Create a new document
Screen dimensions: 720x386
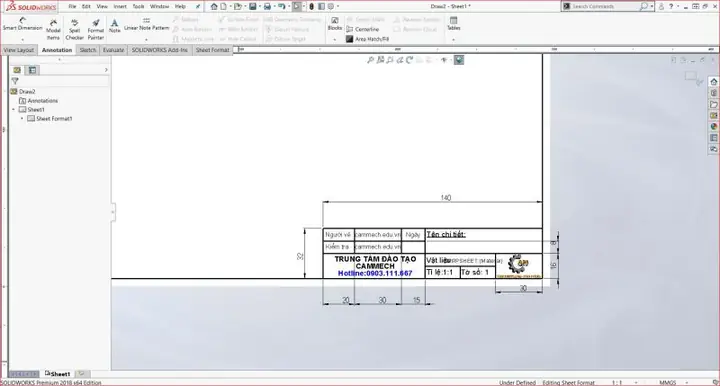point(224,6)
